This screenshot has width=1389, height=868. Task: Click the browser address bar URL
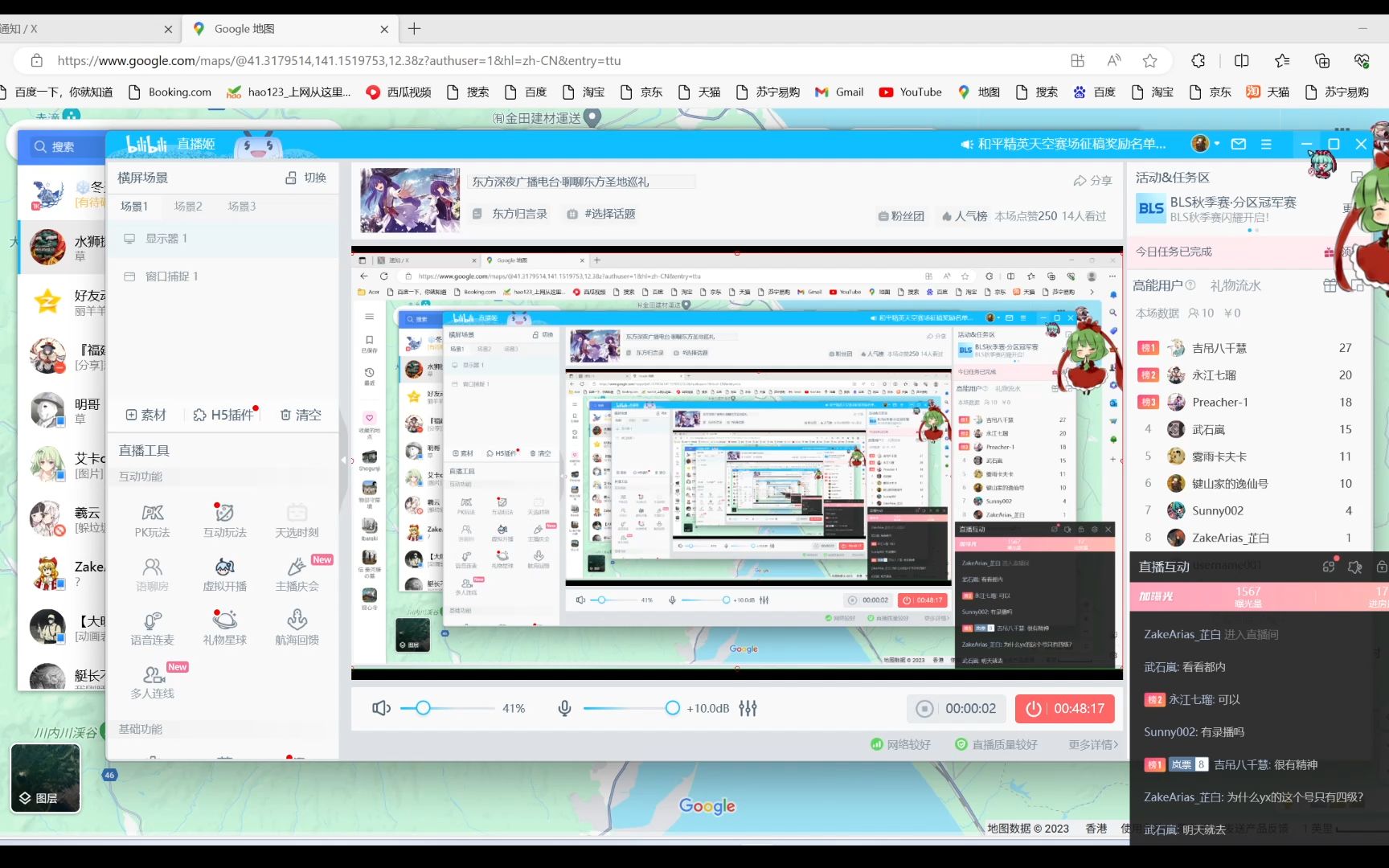[x=338, y=60]
